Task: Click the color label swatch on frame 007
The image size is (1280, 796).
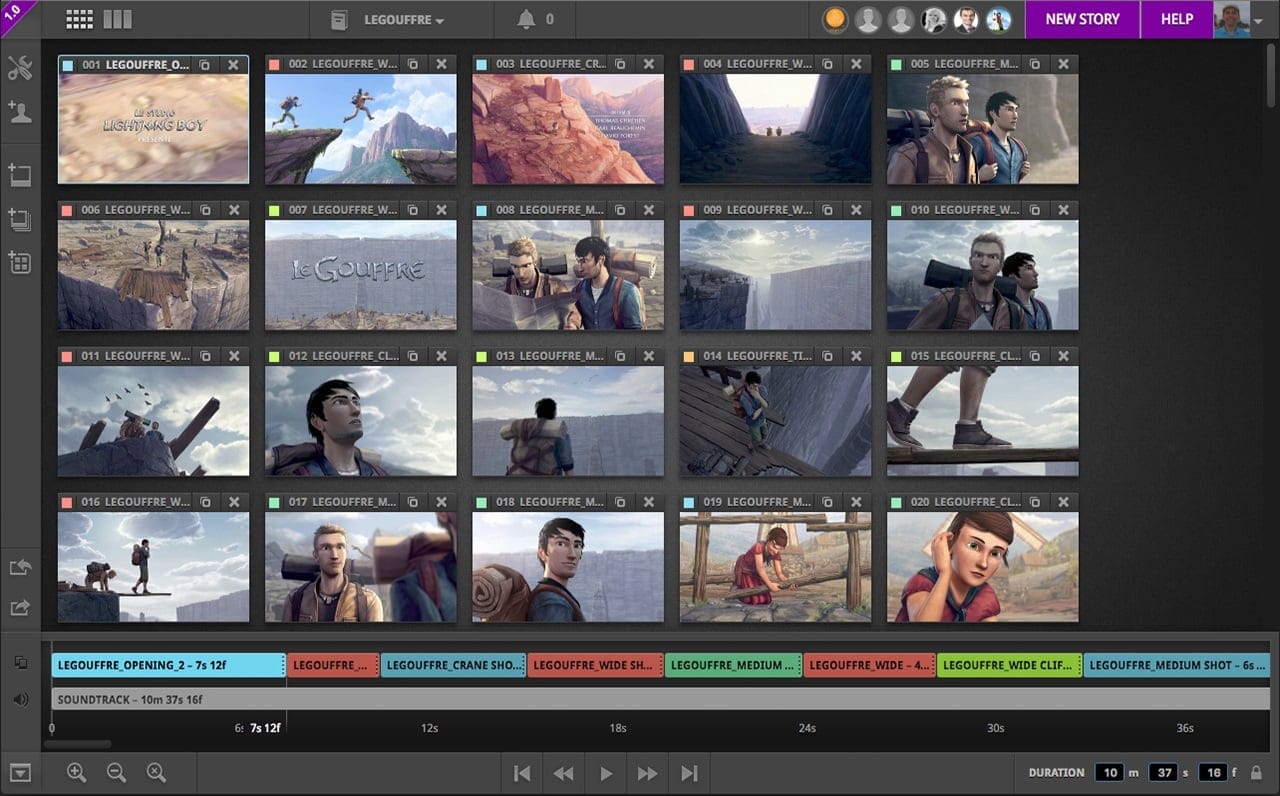Action: point(274,210)
